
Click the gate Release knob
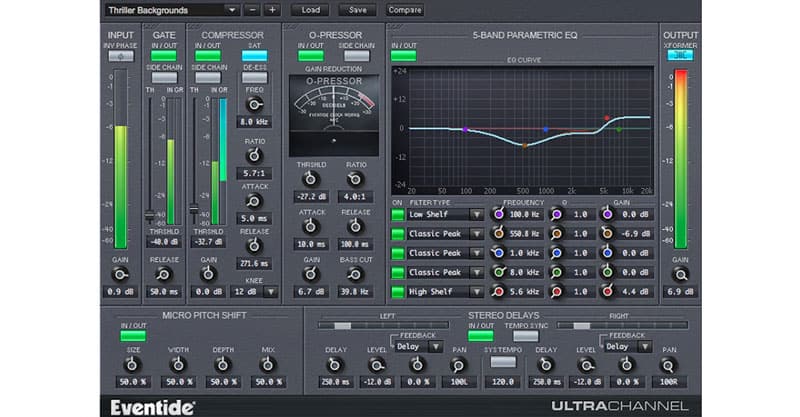(x=164, y=273)
